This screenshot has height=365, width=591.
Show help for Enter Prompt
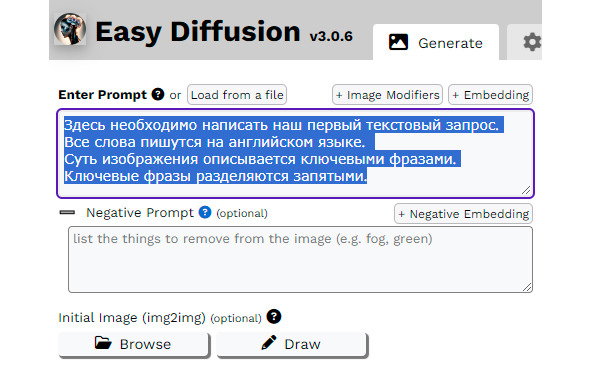[158, 94]
